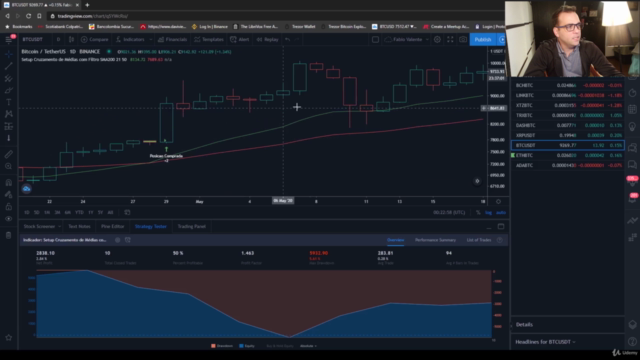Open the Performance Summary sub-tab
This screenshot has height=360, width=640.
click(436, 240)
